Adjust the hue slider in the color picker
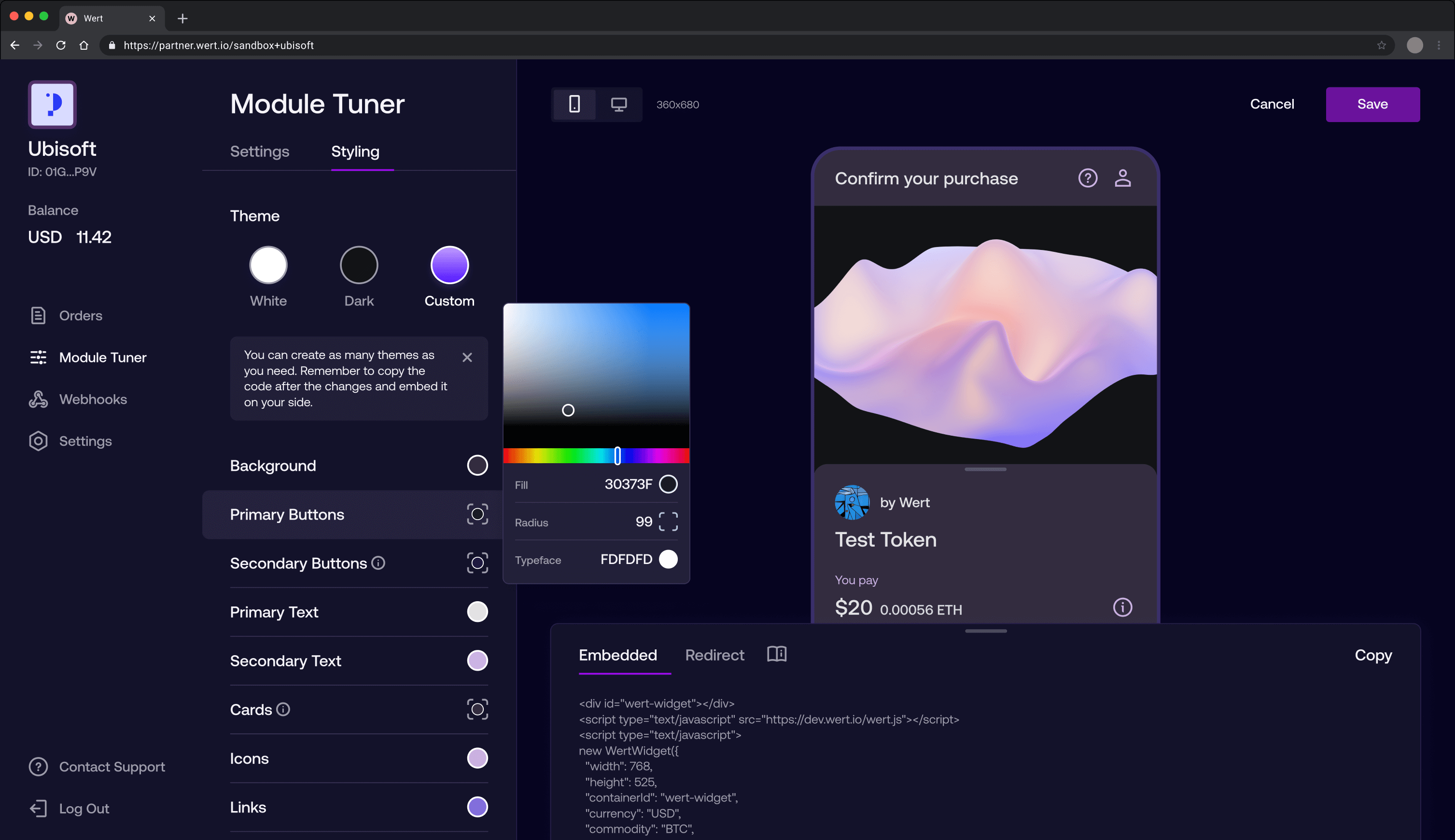This screenshot has height=840, width=1455. click(616, 456)
